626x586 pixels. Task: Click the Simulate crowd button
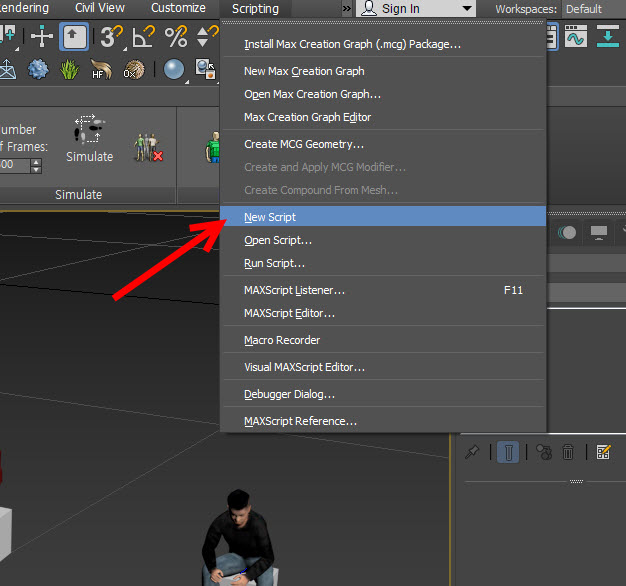(89, 139)
